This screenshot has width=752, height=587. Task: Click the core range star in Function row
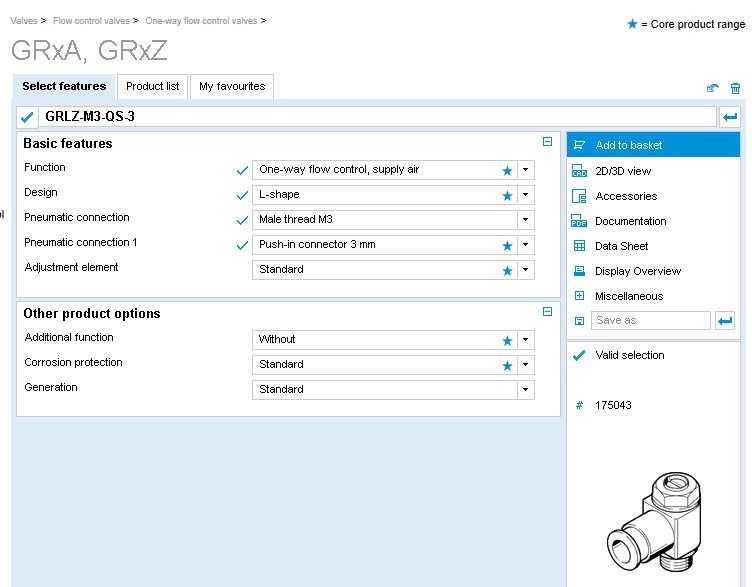pyautogui.click(x=507, y=170)
